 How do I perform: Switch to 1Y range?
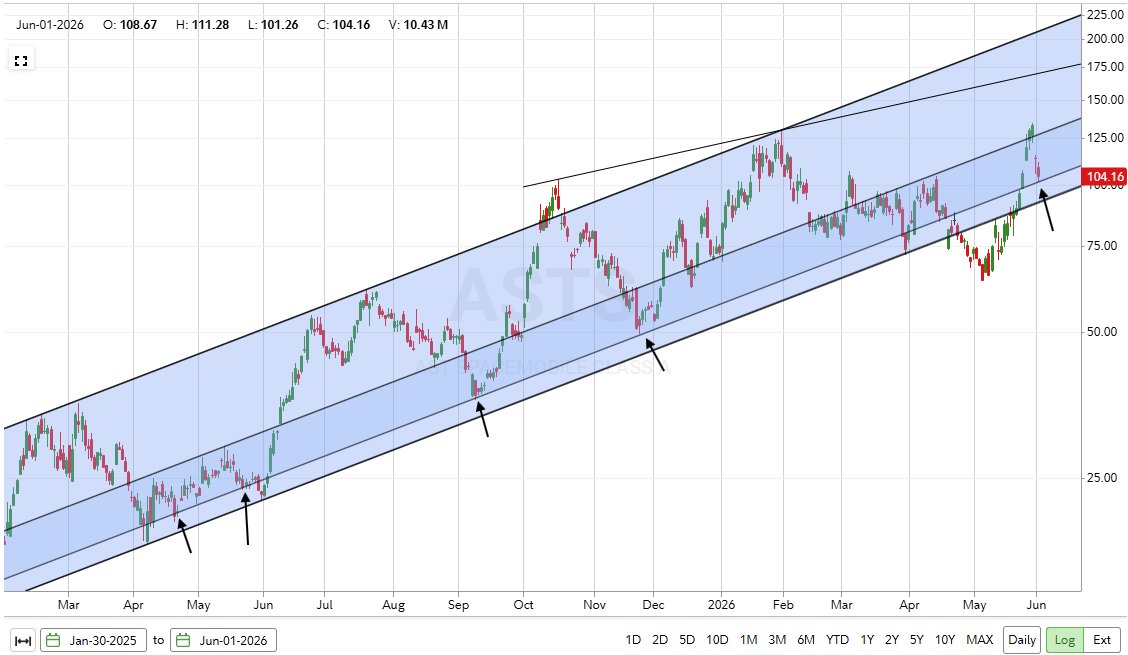click(x=868, y=640)
